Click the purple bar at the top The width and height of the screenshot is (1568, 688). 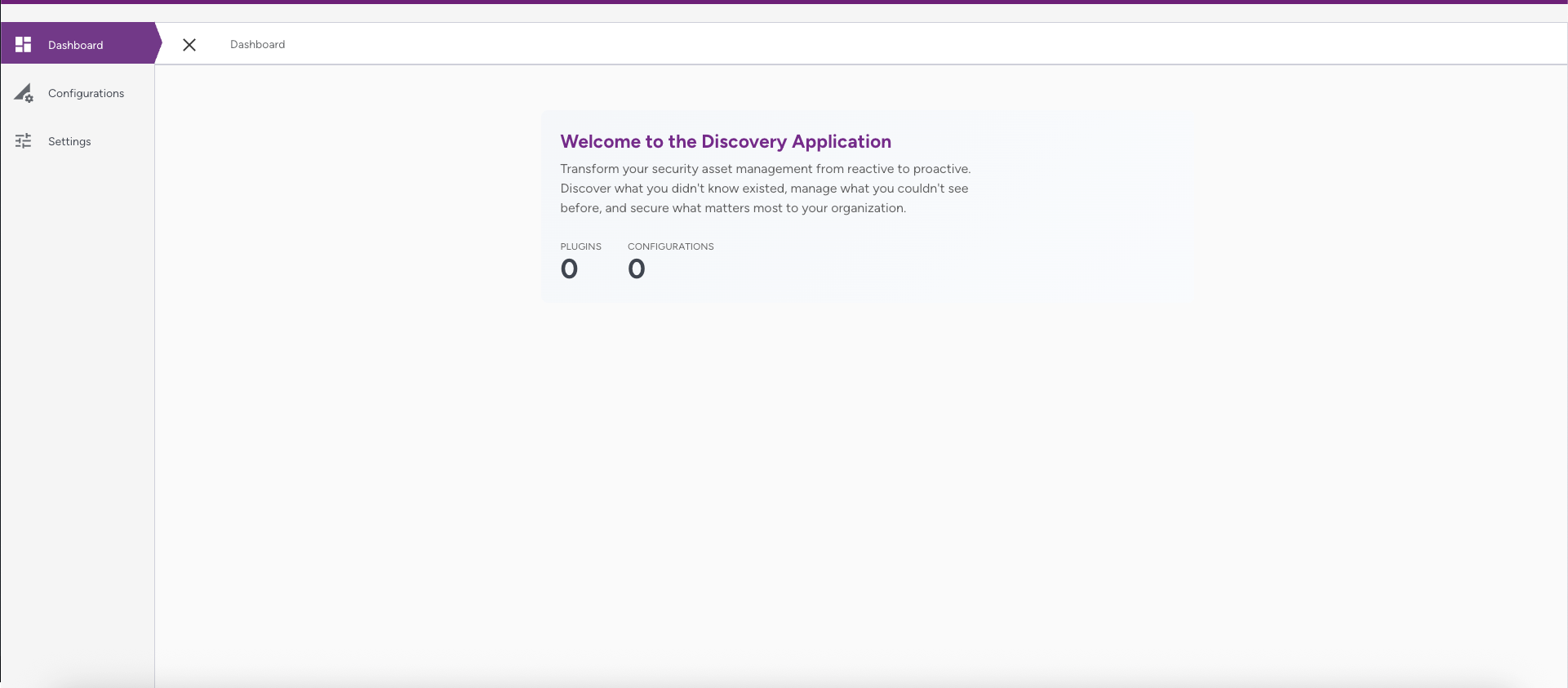784,2
